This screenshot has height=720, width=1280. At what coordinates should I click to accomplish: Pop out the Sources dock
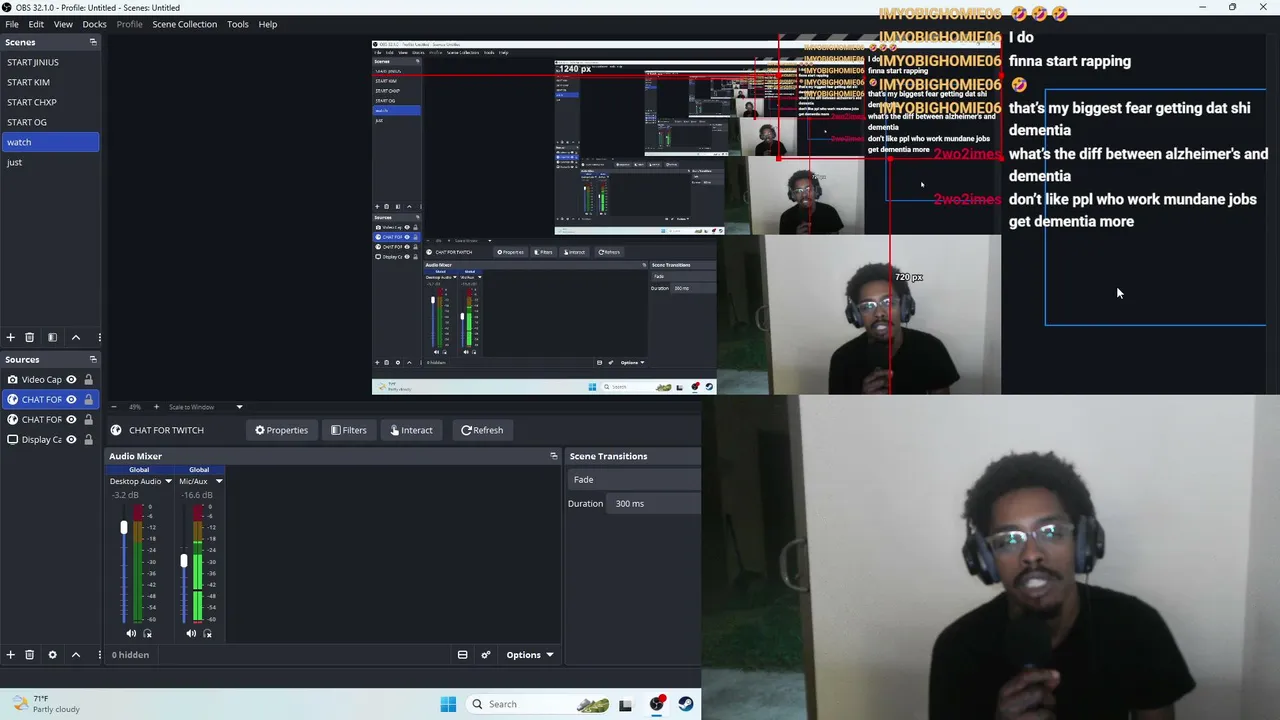point(93,359)
